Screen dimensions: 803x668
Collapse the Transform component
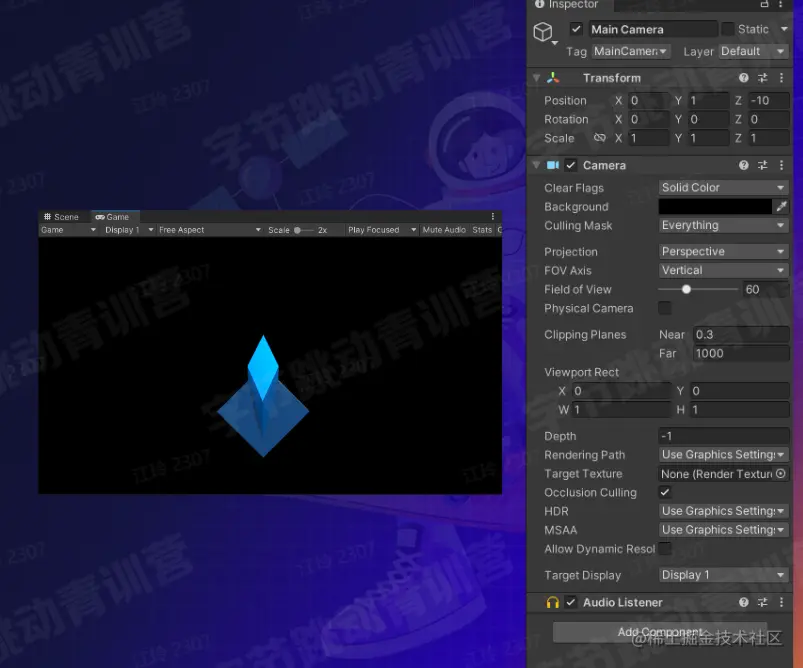click(x=536, y=78)
